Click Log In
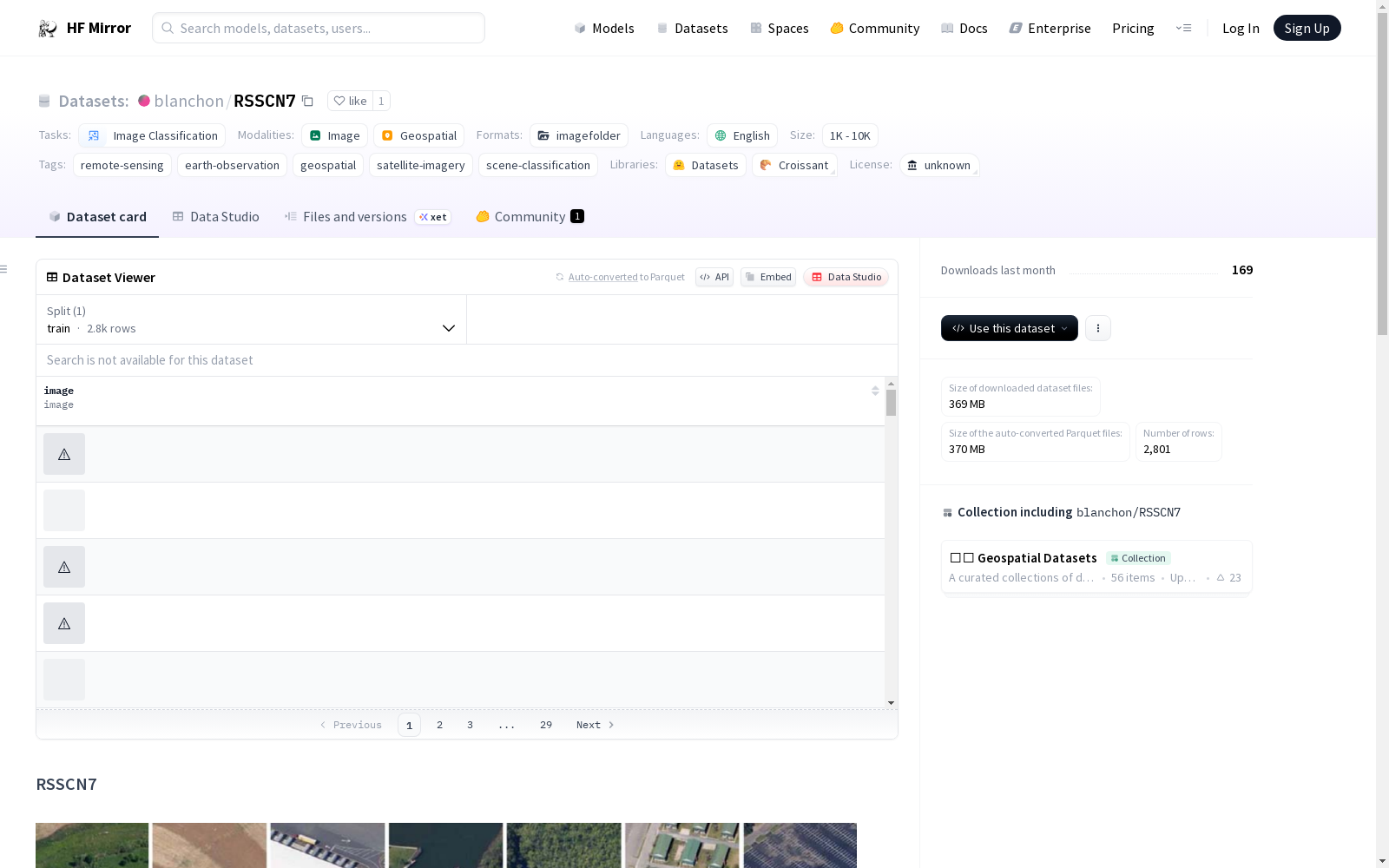1389x868 pixels. point(1241,29)
